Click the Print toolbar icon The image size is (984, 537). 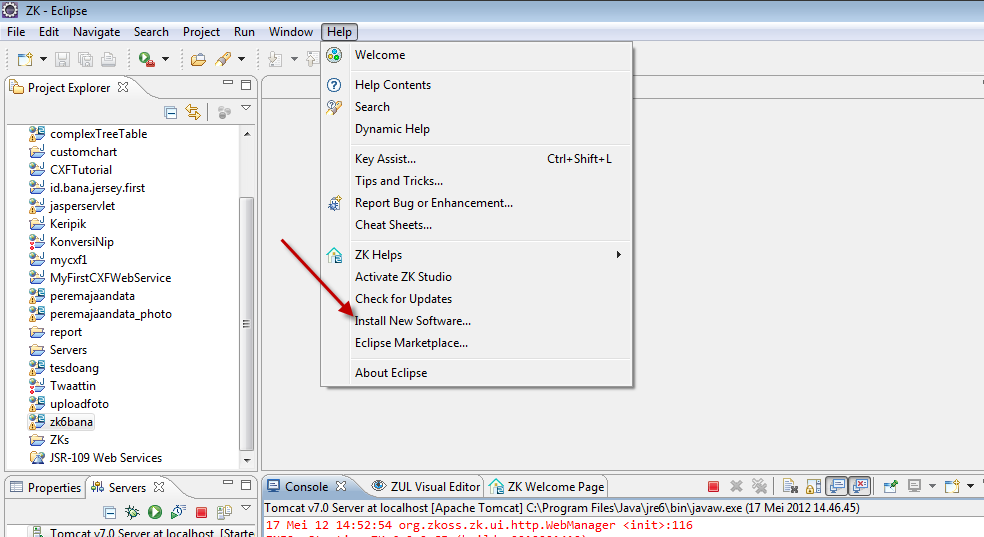109,60
